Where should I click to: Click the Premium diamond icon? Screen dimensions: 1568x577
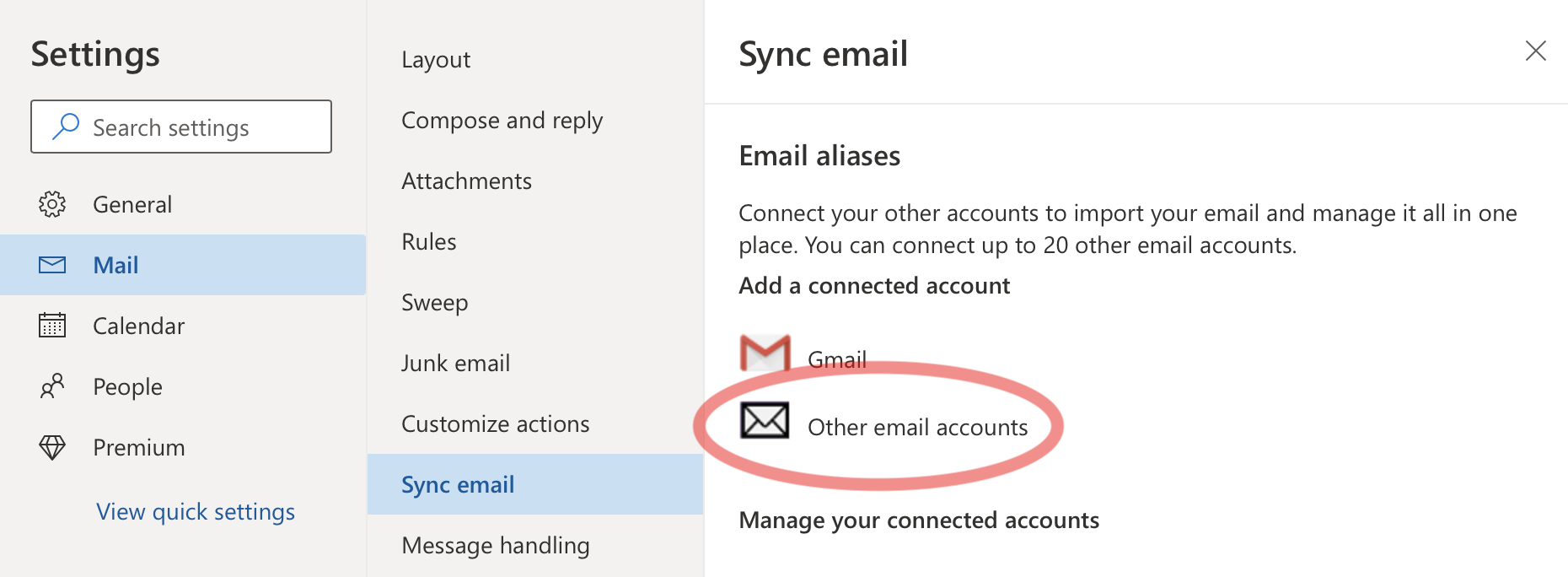coord(52,447)
